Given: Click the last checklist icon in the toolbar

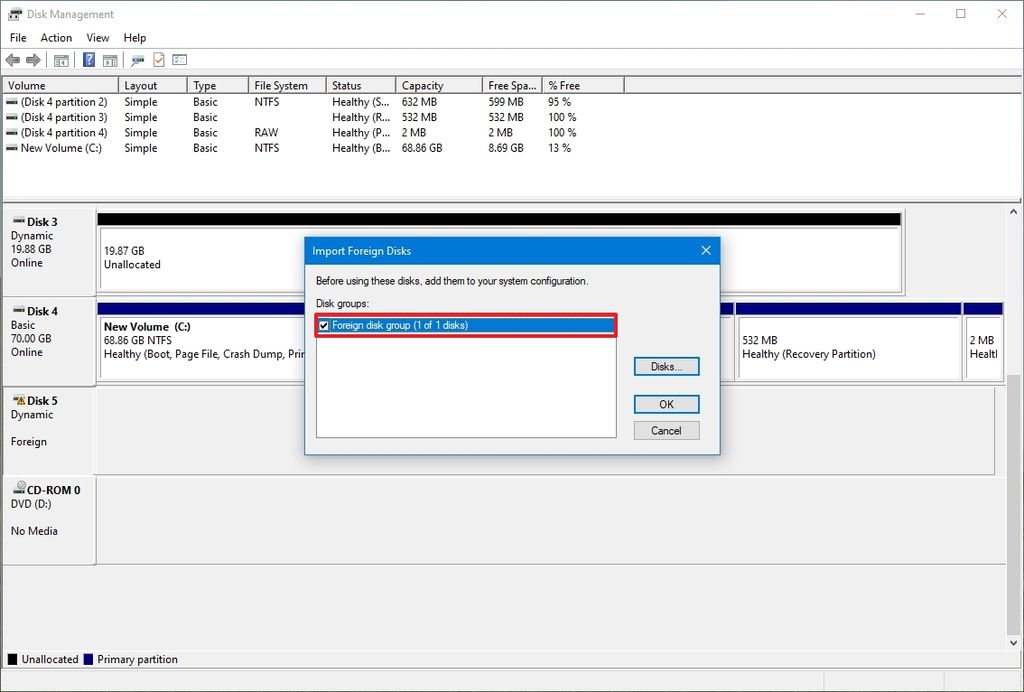Looking at the screenshot, I should click(x=179, y=59).
